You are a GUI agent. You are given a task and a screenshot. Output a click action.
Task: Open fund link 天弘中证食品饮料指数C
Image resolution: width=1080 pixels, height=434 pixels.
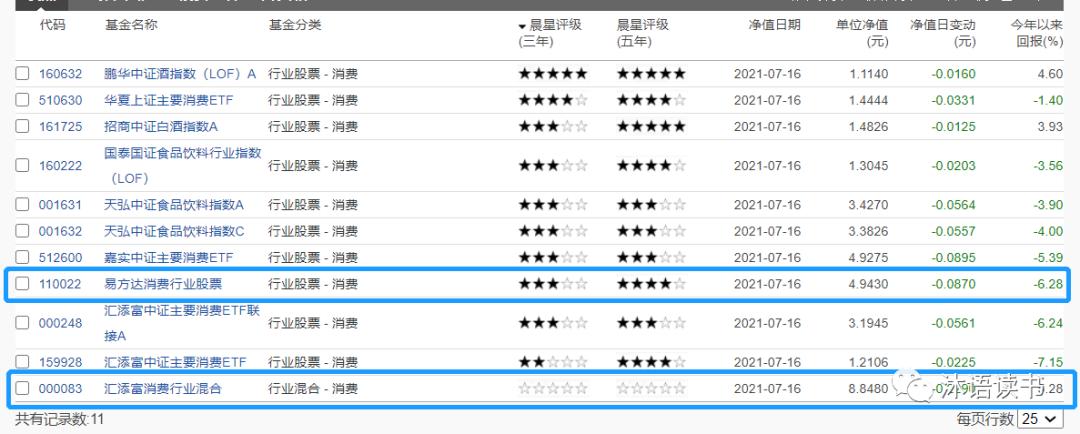[174, 231]
